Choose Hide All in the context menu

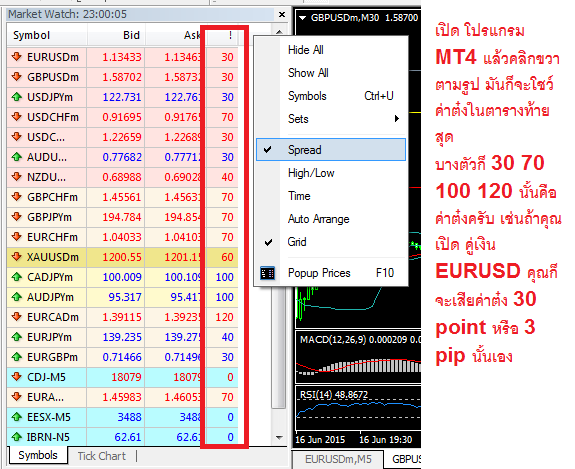(305, 50)
